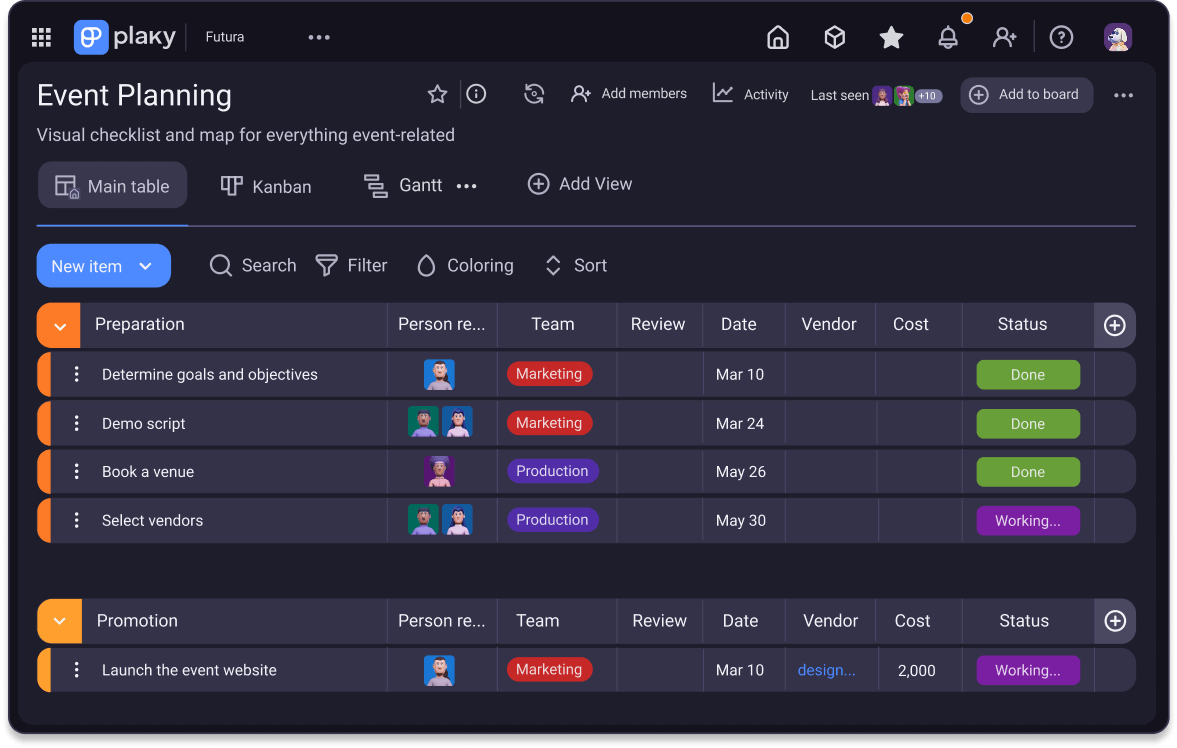Open the cube icon in top bar
Screen dimensions: 1177x748
coord(834,37)
